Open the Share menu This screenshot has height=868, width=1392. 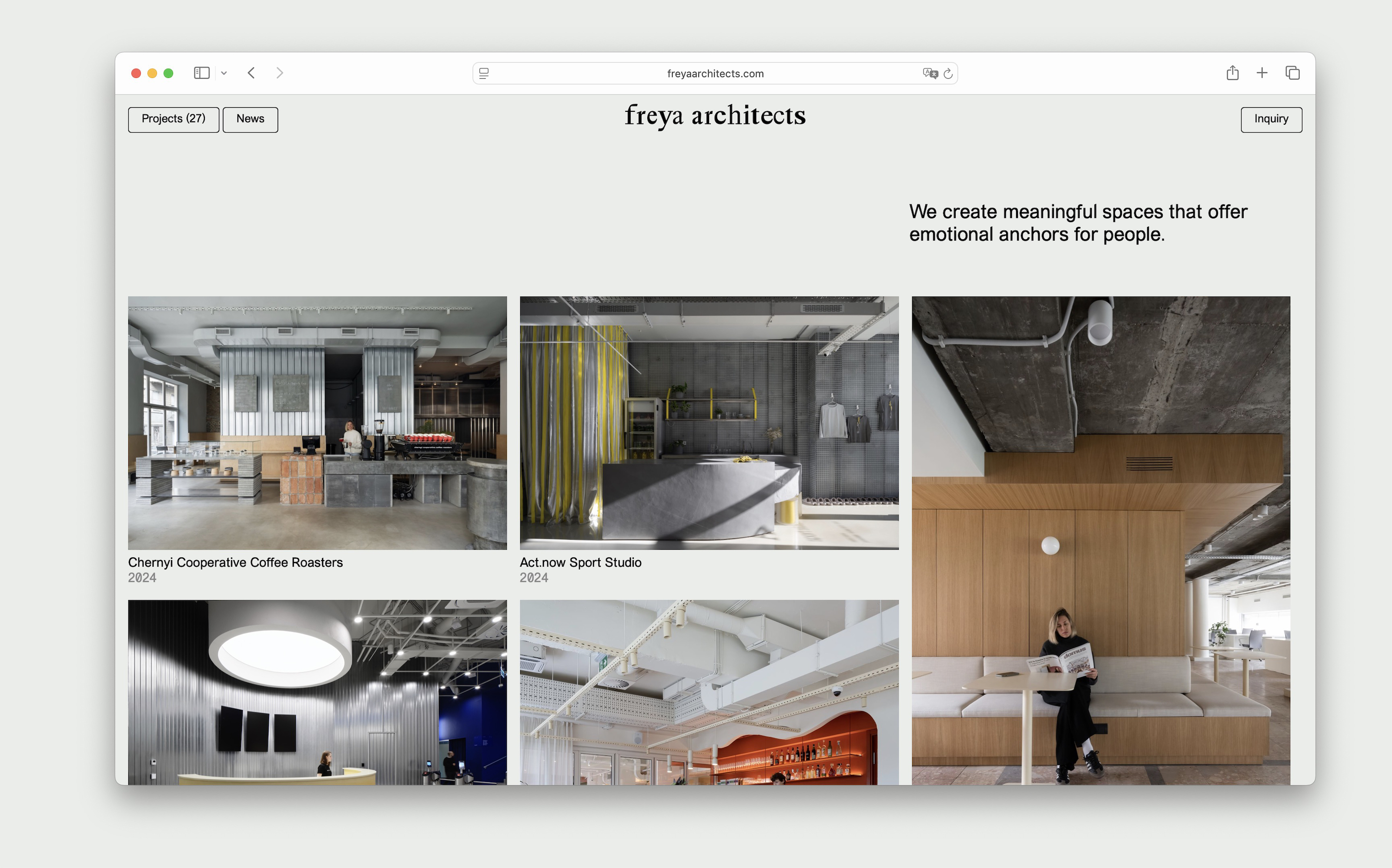click(x=1232, y=73)
